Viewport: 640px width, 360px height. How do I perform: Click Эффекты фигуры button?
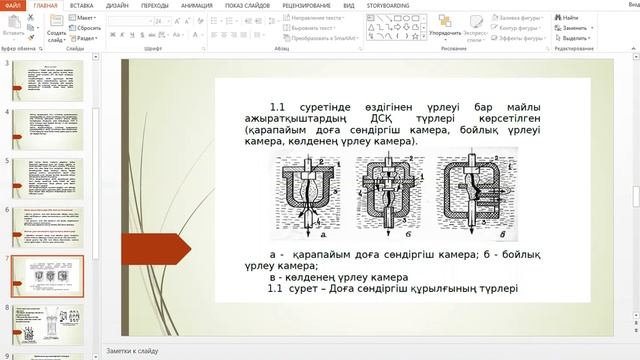coord(518,38)
